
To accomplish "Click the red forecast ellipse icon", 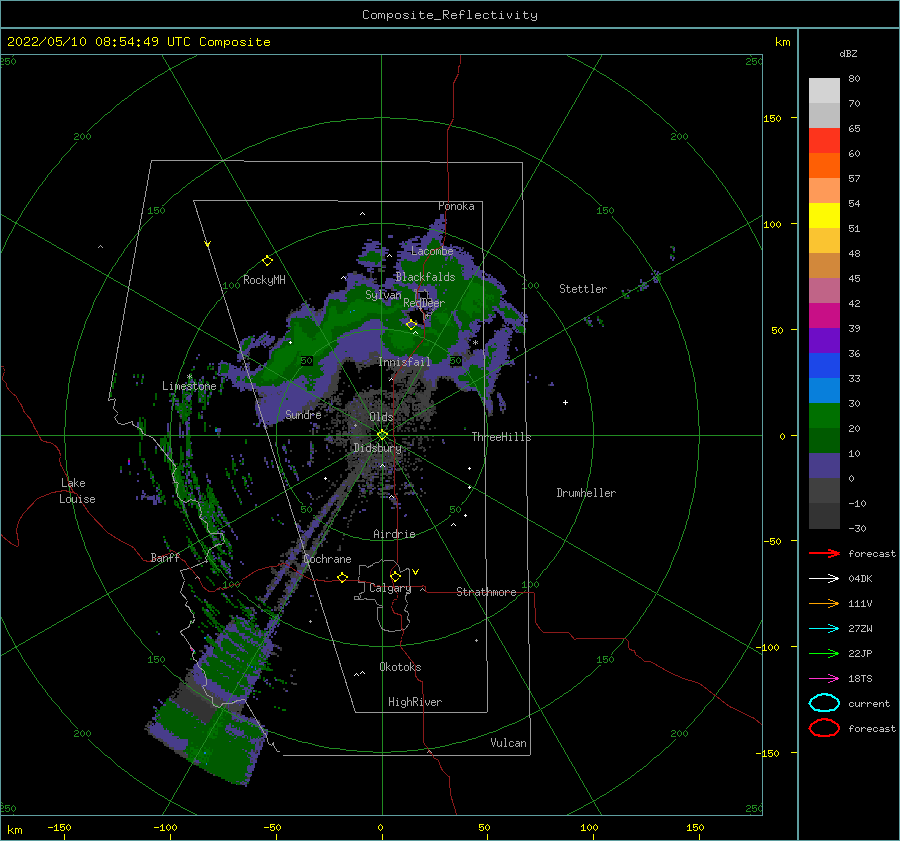I will [824, 728].
